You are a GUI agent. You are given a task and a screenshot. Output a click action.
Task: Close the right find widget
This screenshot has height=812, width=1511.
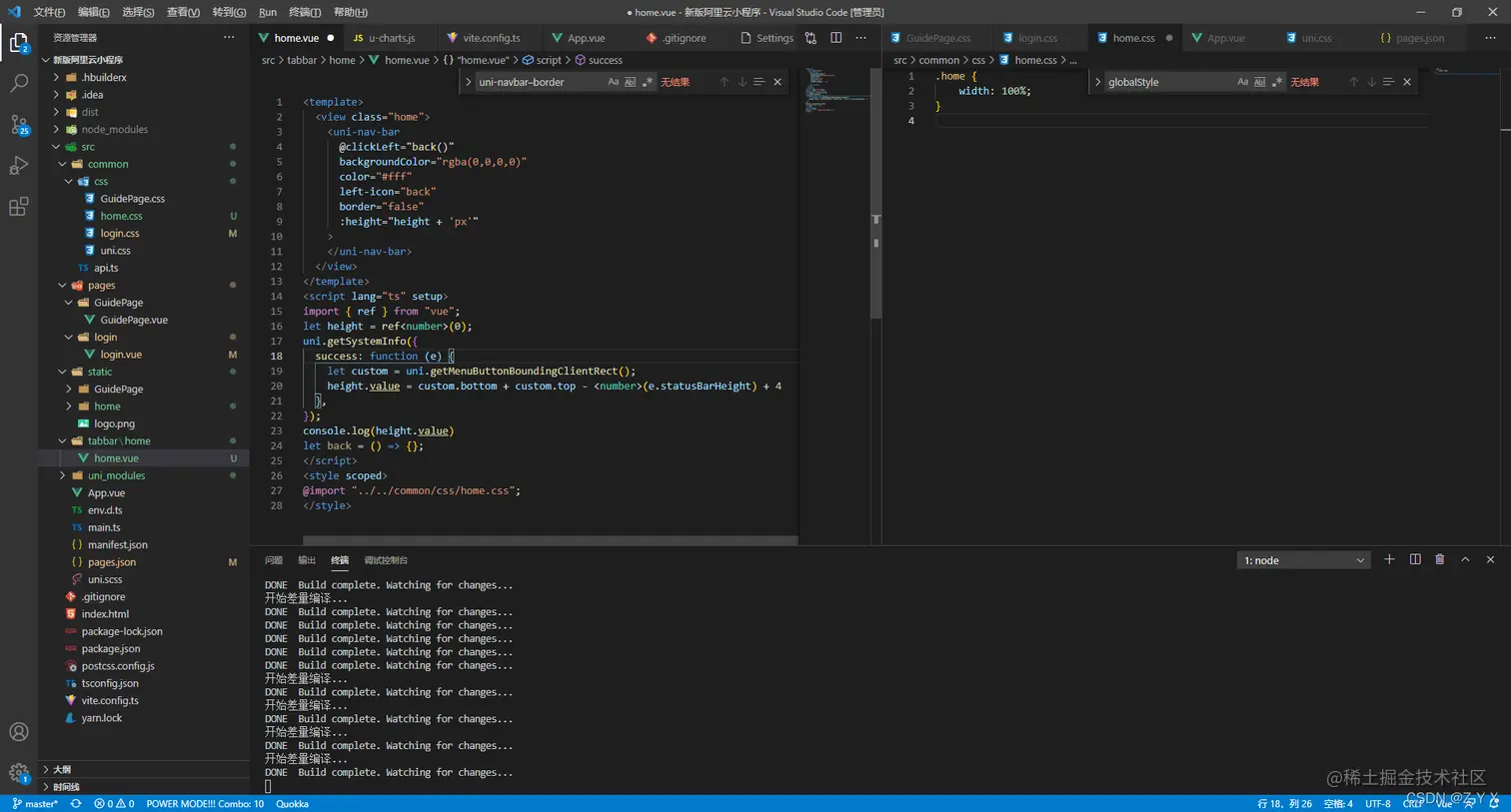[x=1407, y=82]
